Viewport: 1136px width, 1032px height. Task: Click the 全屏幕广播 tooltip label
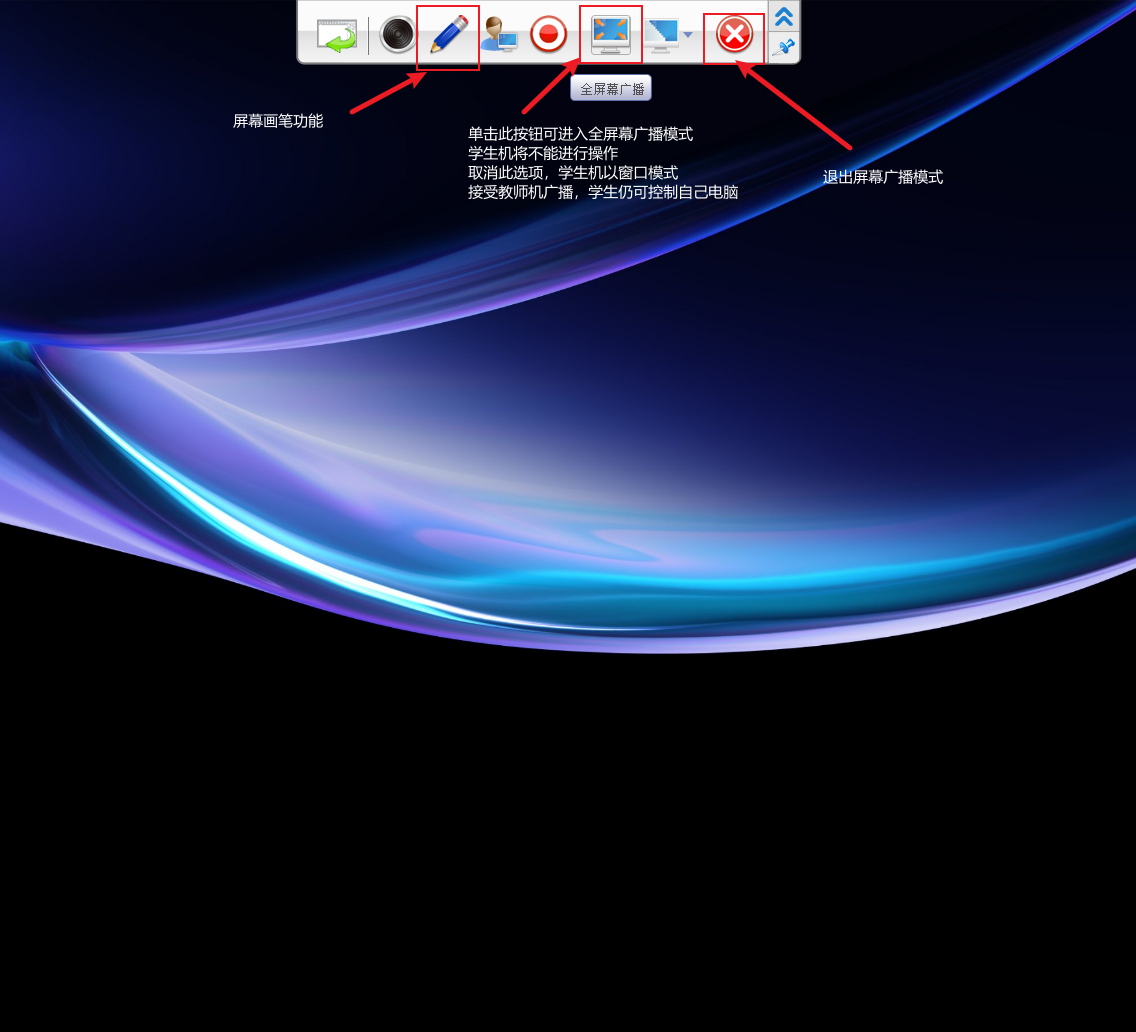tap(611, 89)
